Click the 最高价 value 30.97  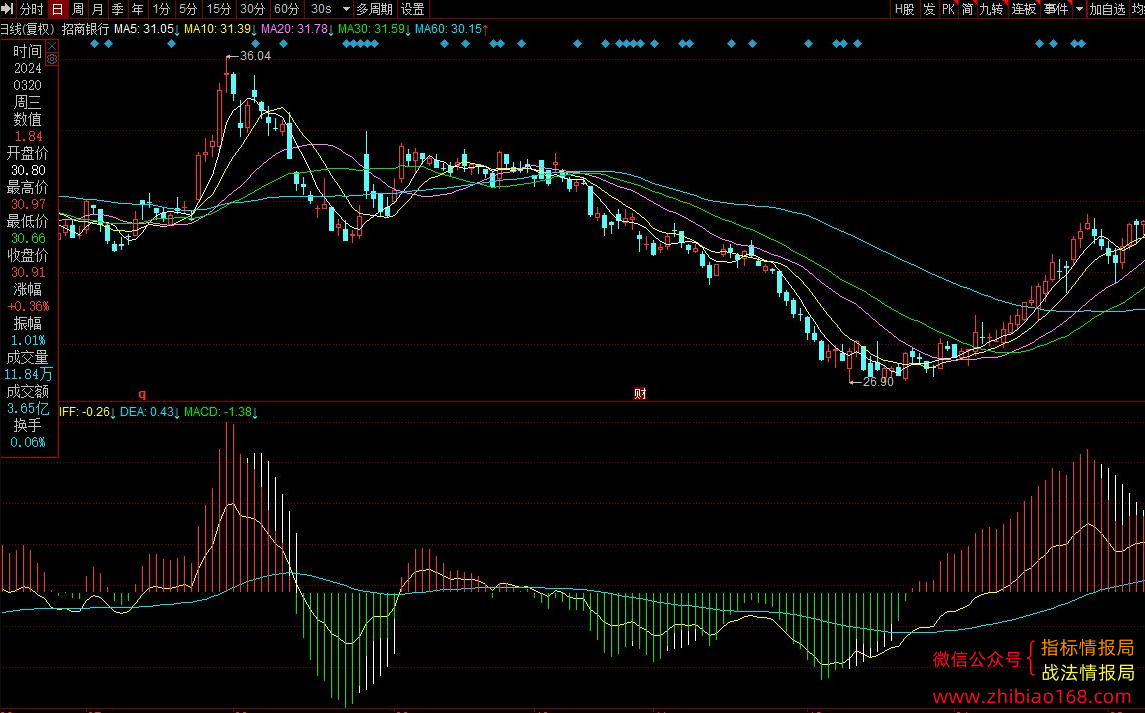(x=28, y=205)
